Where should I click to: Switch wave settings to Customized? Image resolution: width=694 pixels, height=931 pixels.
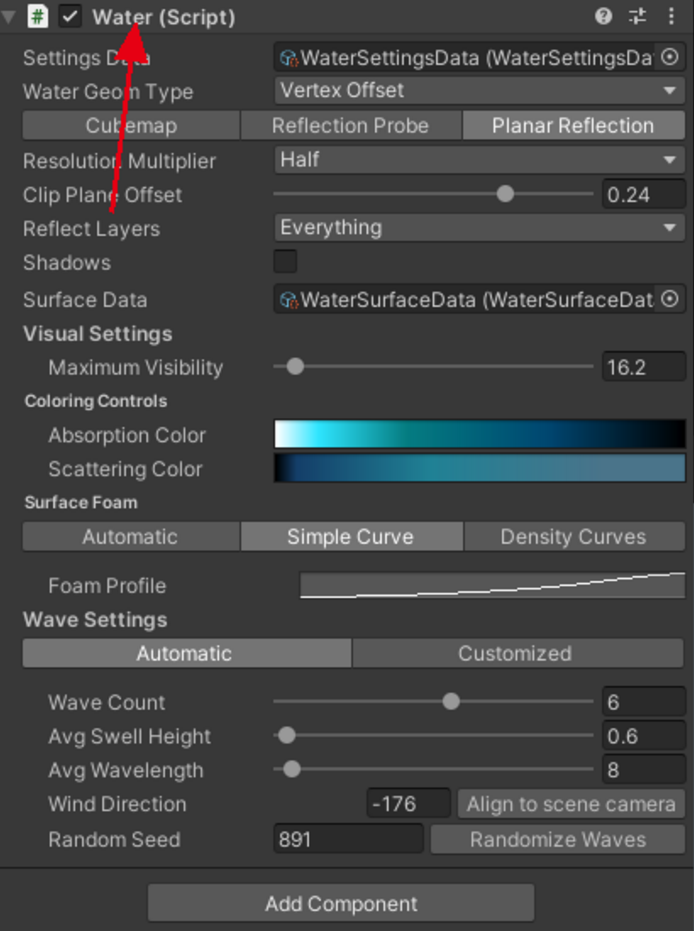click(515, 654)
